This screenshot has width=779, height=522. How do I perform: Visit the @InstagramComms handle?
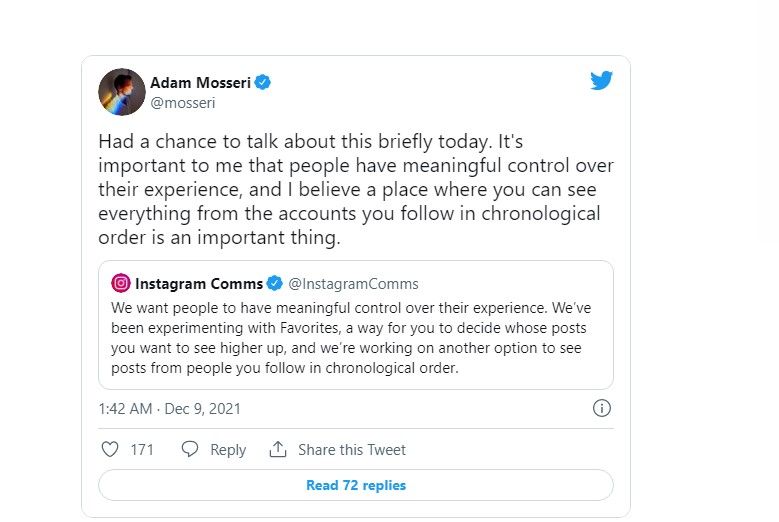click(x=353, y=284)
